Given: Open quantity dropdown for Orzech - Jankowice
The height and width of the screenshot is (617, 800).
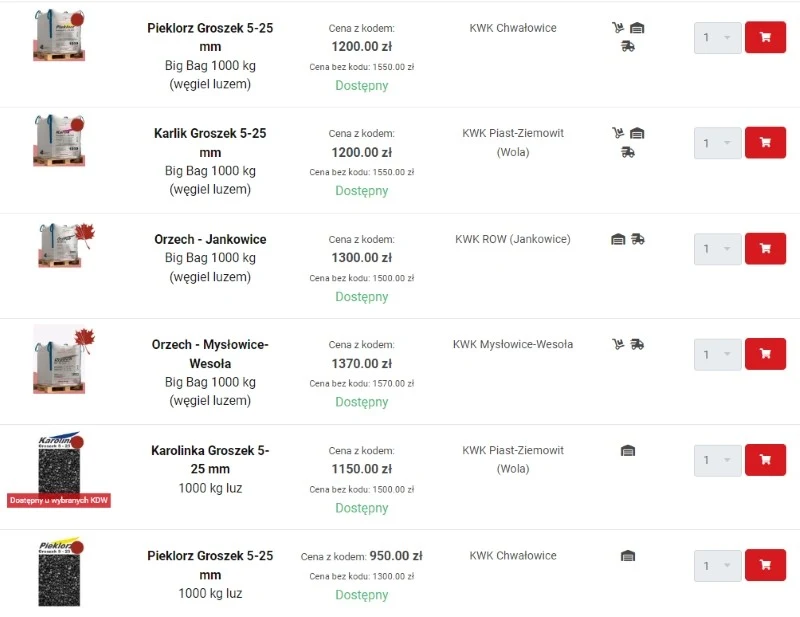Looking at the screenshot, I should coord(717,249).
